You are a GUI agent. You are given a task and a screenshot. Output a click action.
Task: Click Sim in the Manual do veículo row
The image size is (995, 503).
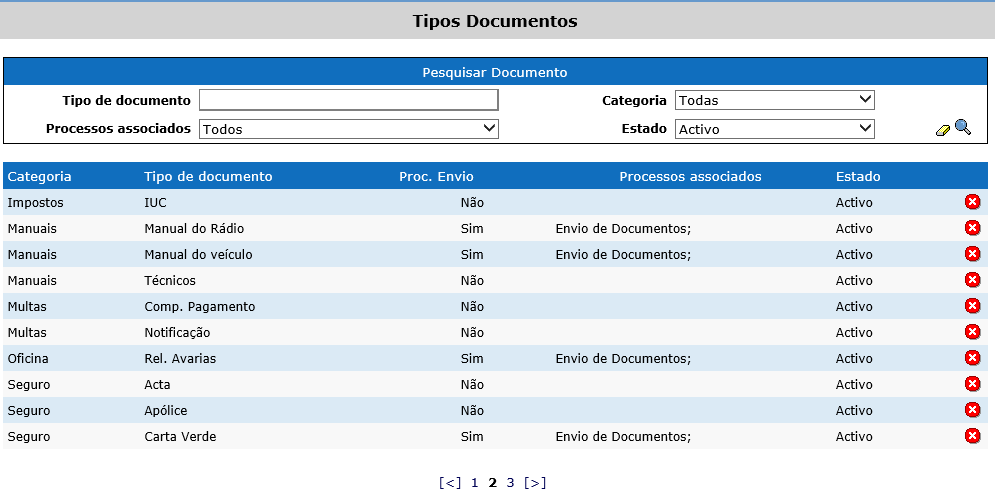[472, 254]
